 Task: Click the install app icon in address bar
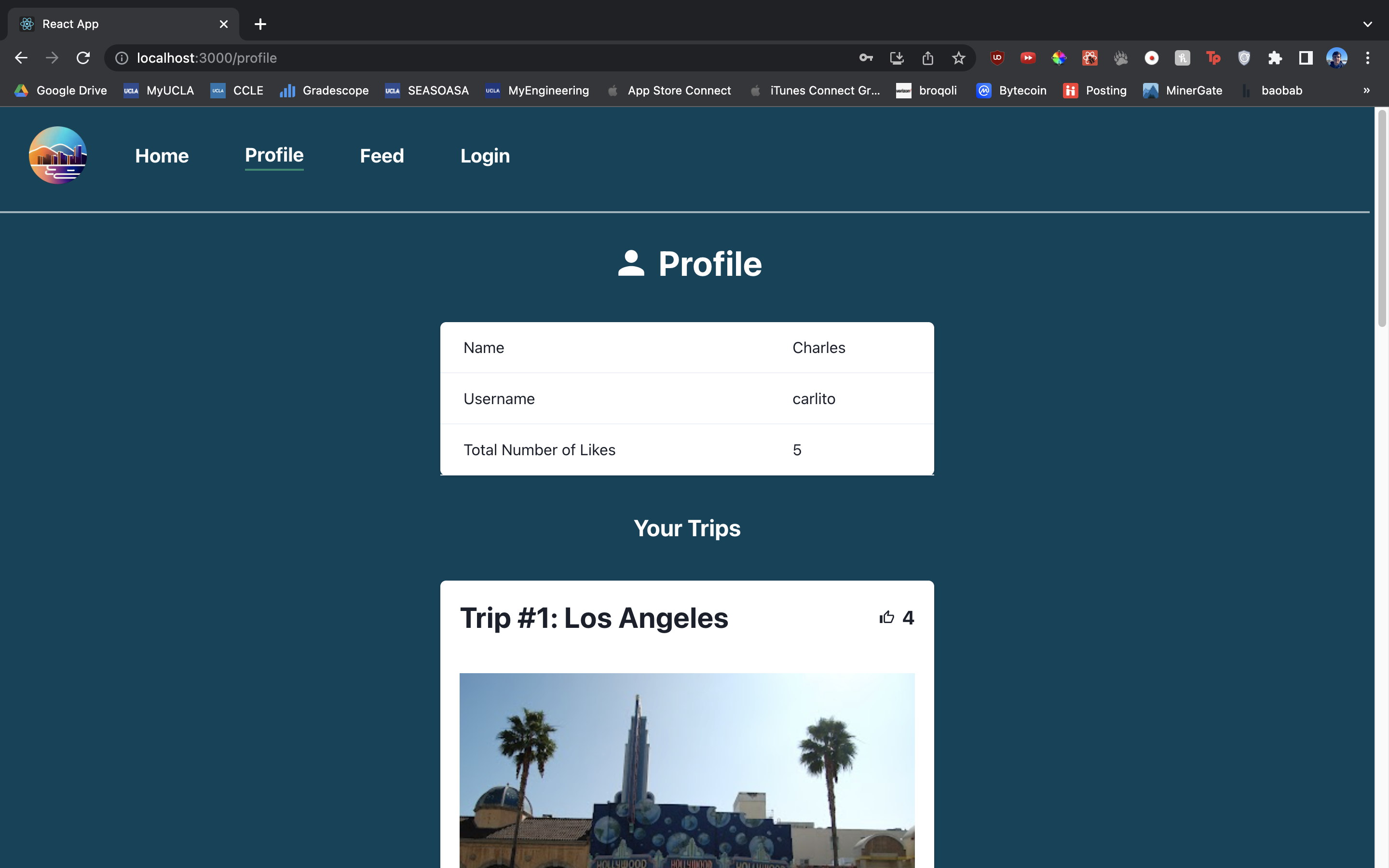[x=897, y=58]
